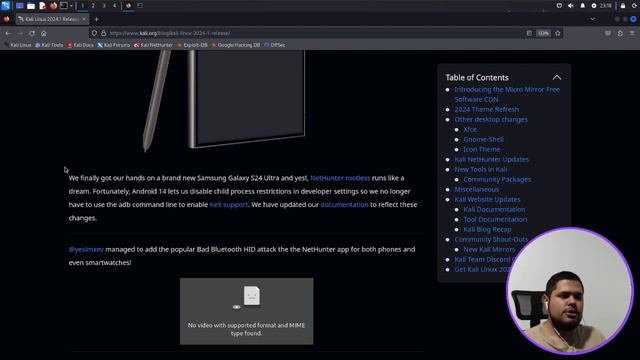The height and width of the screenshot is (360, 640).
Task: Open the documentation link in paragraph
Action: click(344, 205)
